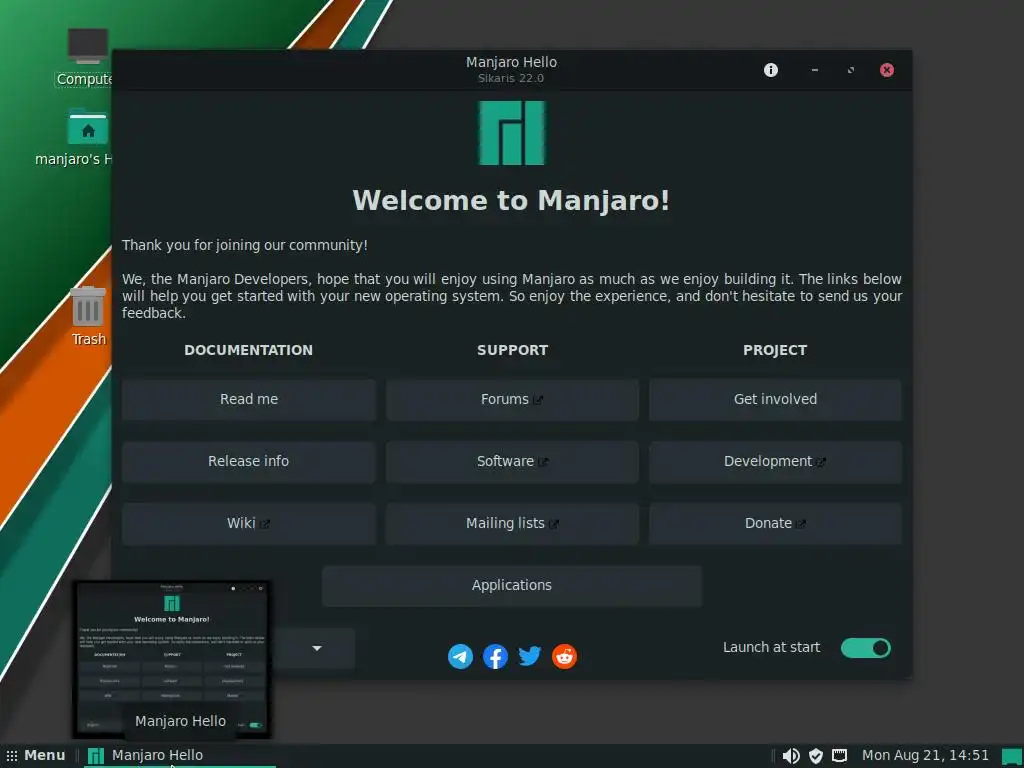This screenshot has width=1024, height=768.
Task: Click the PROJECT heading
Action: pos(775,350)
